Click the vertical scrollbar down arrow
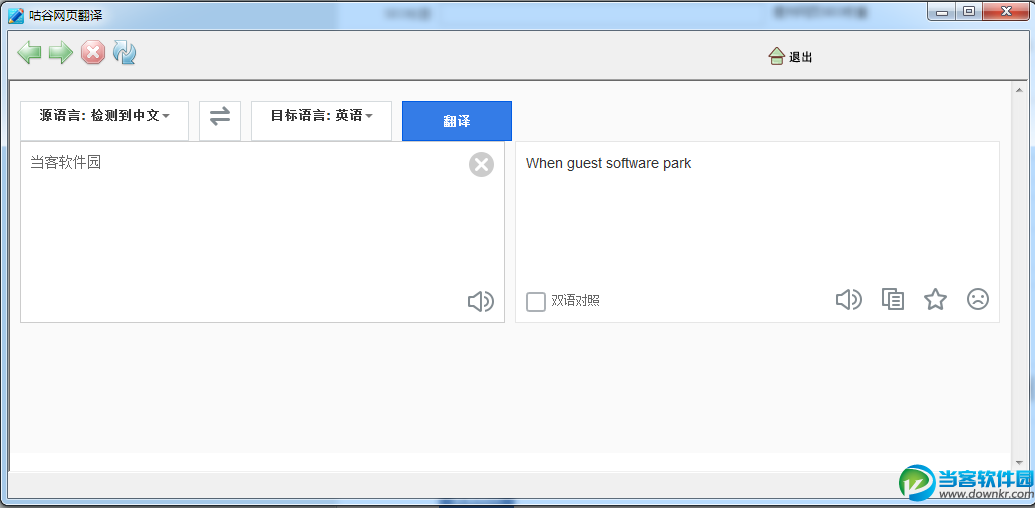 tap(1017, 464)
